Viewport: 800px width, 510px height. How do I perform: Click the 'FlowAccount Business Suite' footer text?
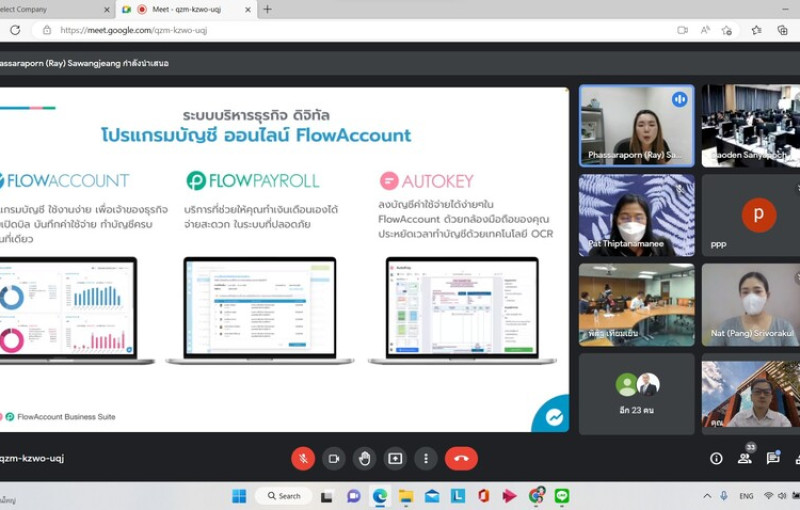pyautogui.click(x=66, y=417)
